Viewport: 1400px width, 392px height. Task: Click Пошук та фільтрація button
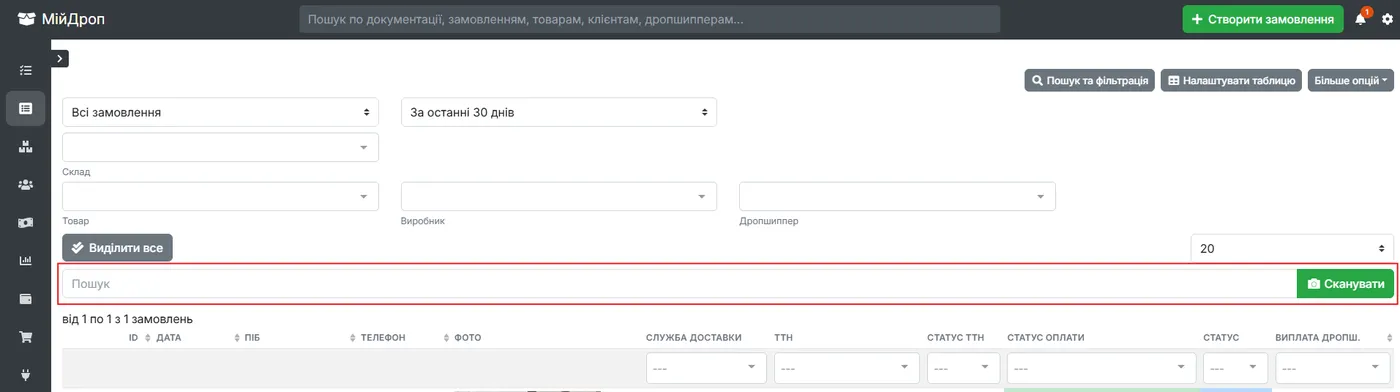[x=1090, y=80]
